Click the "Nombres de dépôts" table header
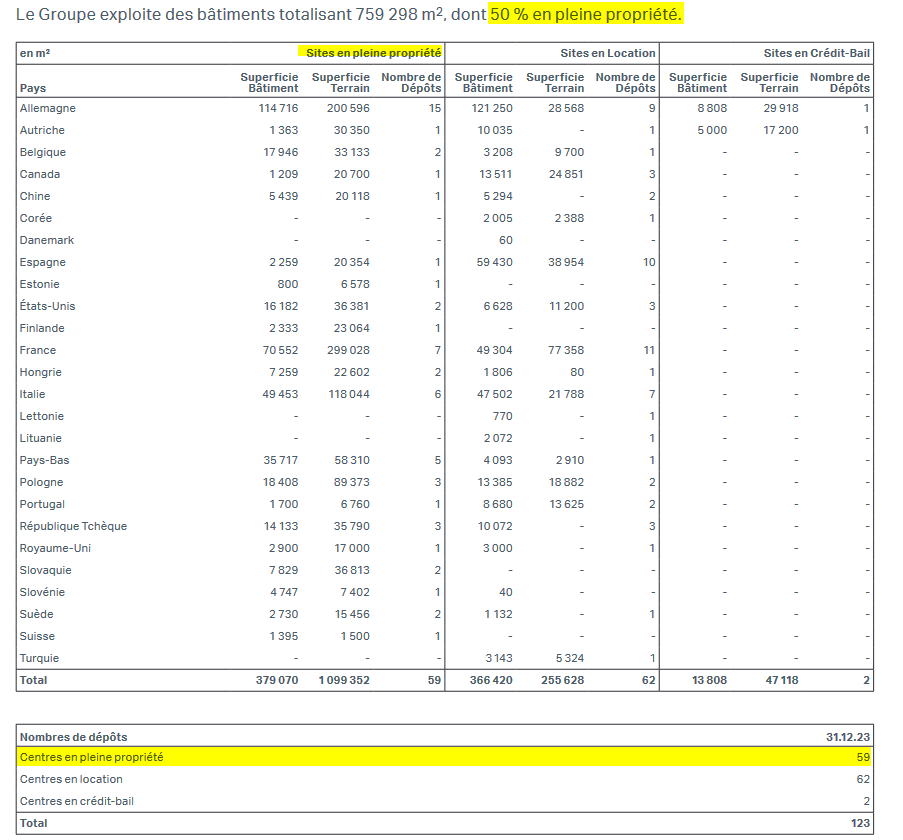903x840 pixels. pyautogui.click(x=73, y=737)
